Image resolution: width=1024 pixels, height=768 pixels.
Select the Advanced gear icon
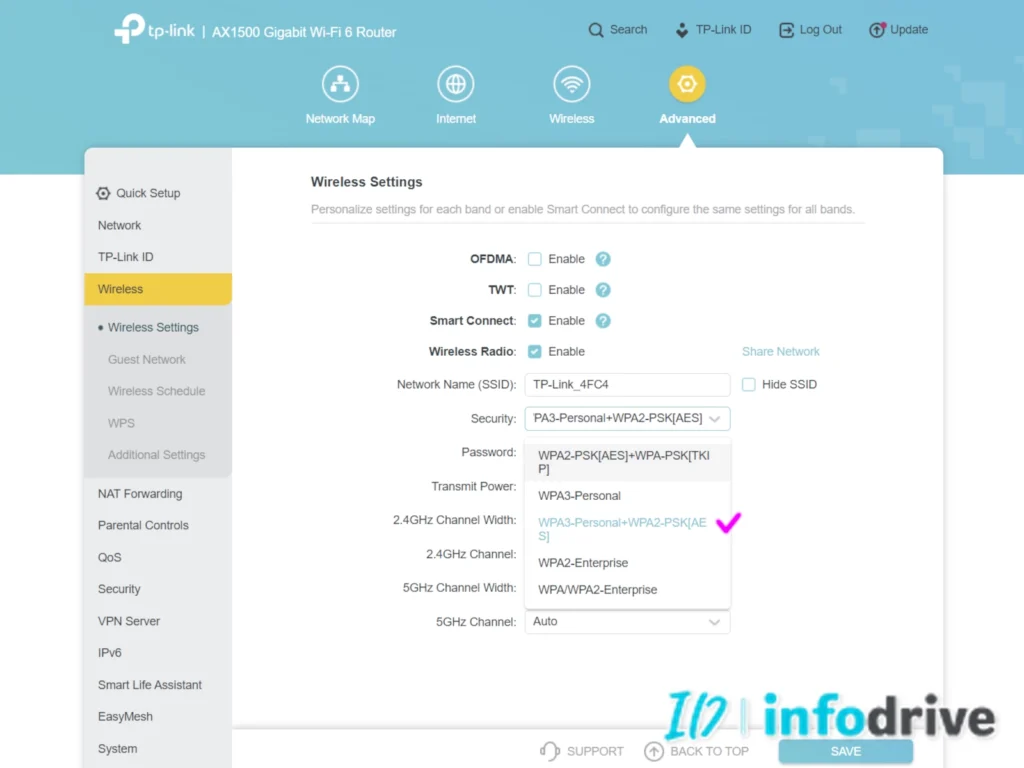pos(687,84)
